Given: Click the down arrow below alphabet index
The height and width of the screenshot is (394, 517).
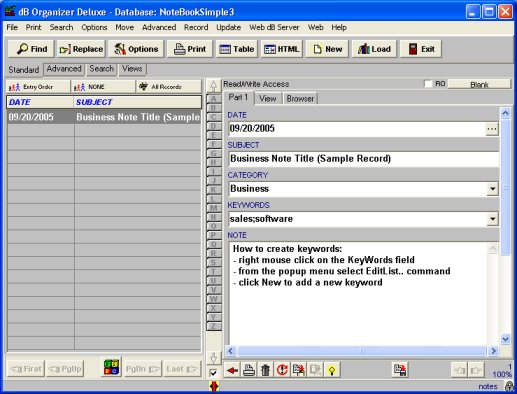Looking at the screenshot, I should [214, 358].
